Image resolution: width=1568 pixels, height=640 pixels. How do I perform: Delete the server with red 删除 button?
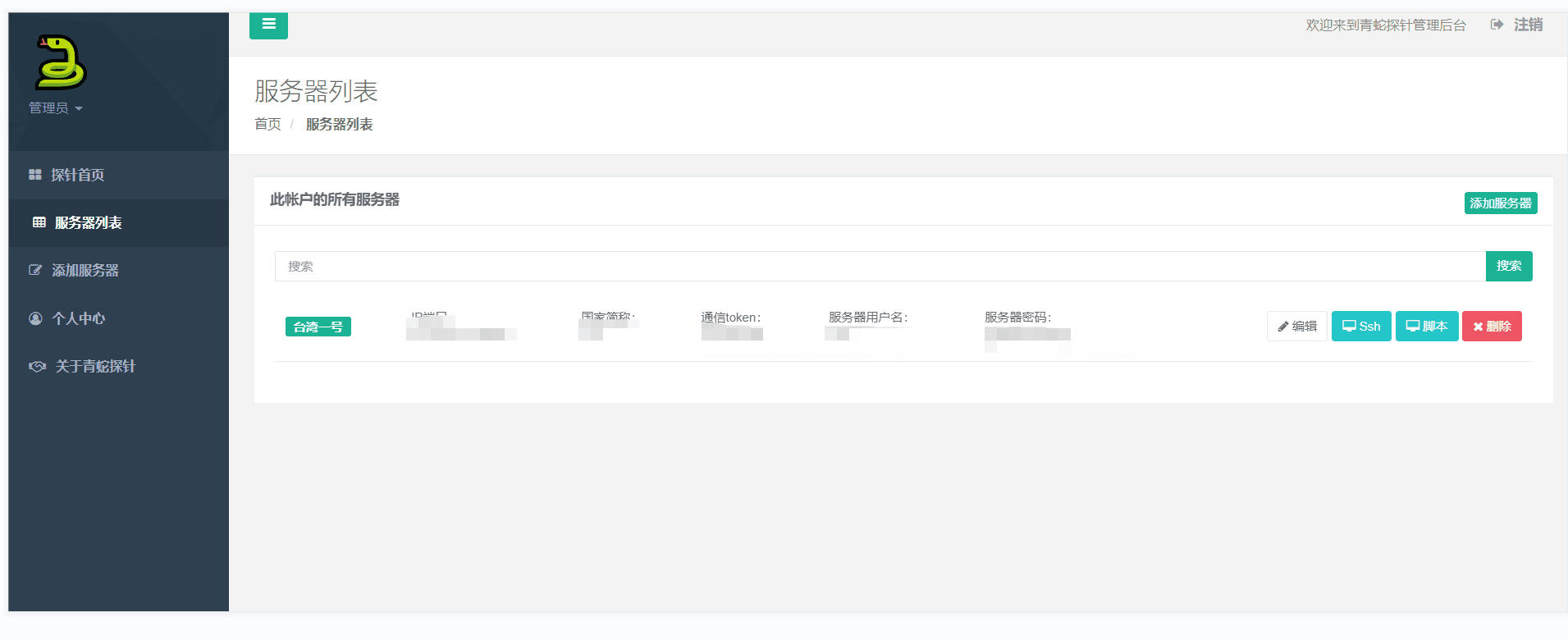(1492, 327)
